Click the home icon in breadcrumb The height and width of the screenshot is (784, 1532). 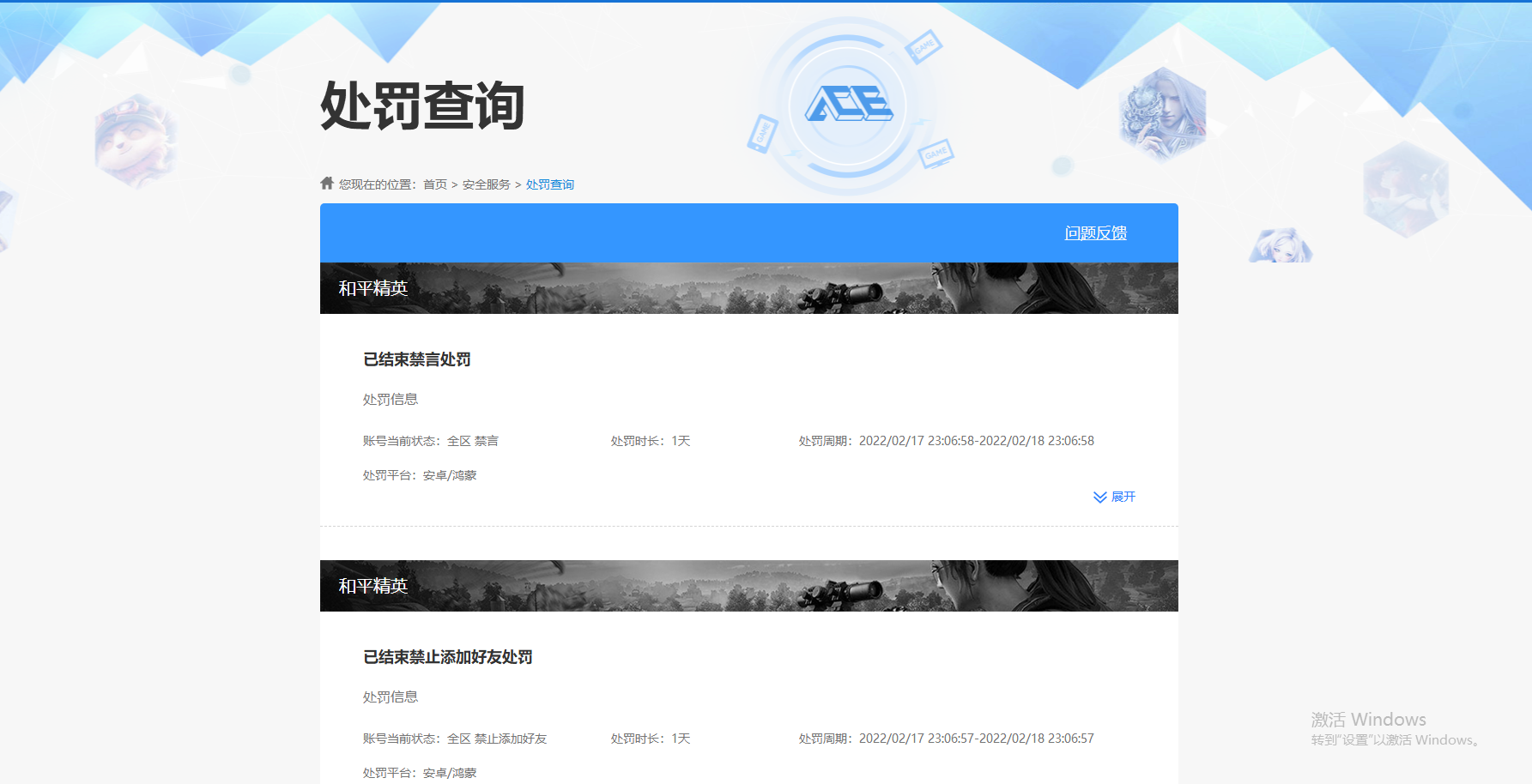327,183
